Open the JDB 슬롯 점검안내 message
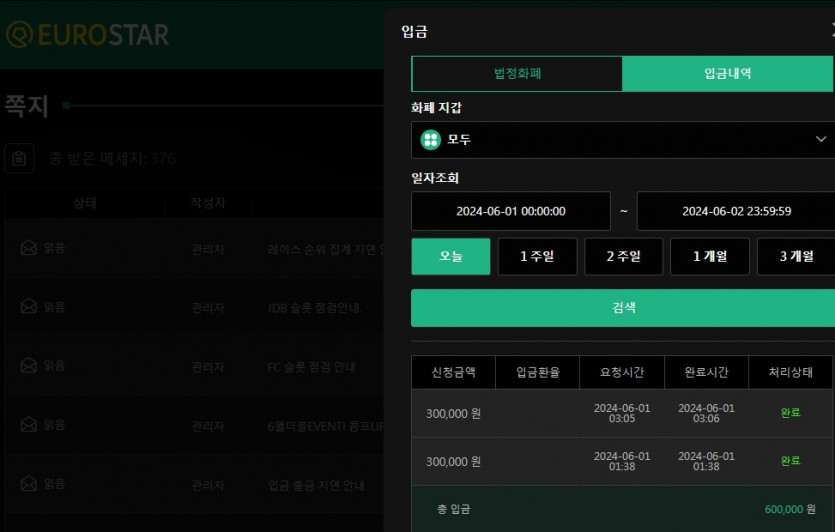The height and width of the screenshot is (532, 835). [314, 308]
